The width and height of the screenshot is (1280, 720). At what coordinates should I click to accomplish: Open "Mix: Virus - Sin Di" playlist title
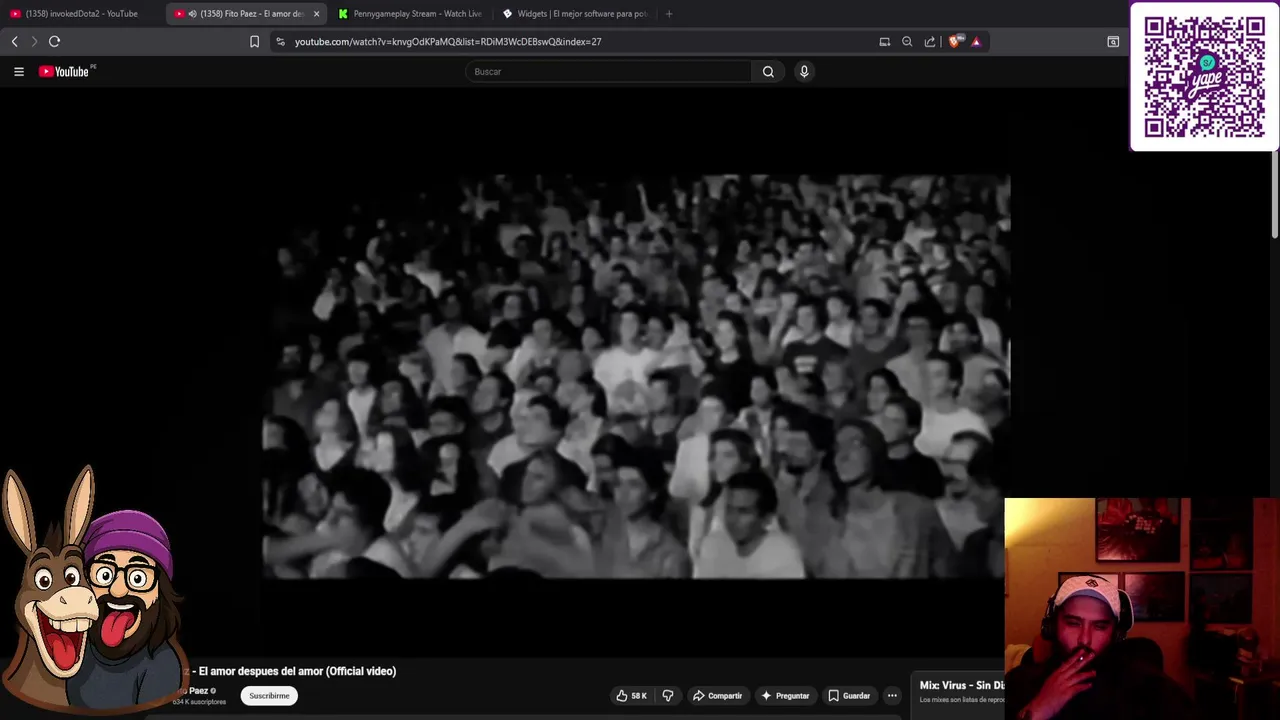click(x=962, y=685)
